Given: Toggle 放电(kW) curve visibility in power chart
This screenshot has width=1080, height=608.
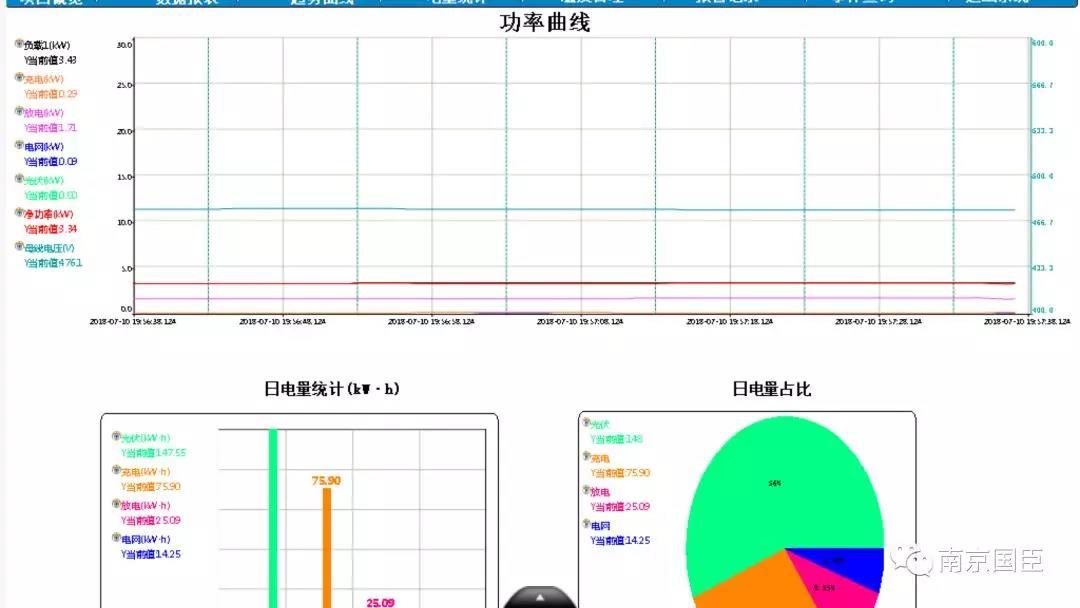Looking at the screenshot, I should coord(19,112).
